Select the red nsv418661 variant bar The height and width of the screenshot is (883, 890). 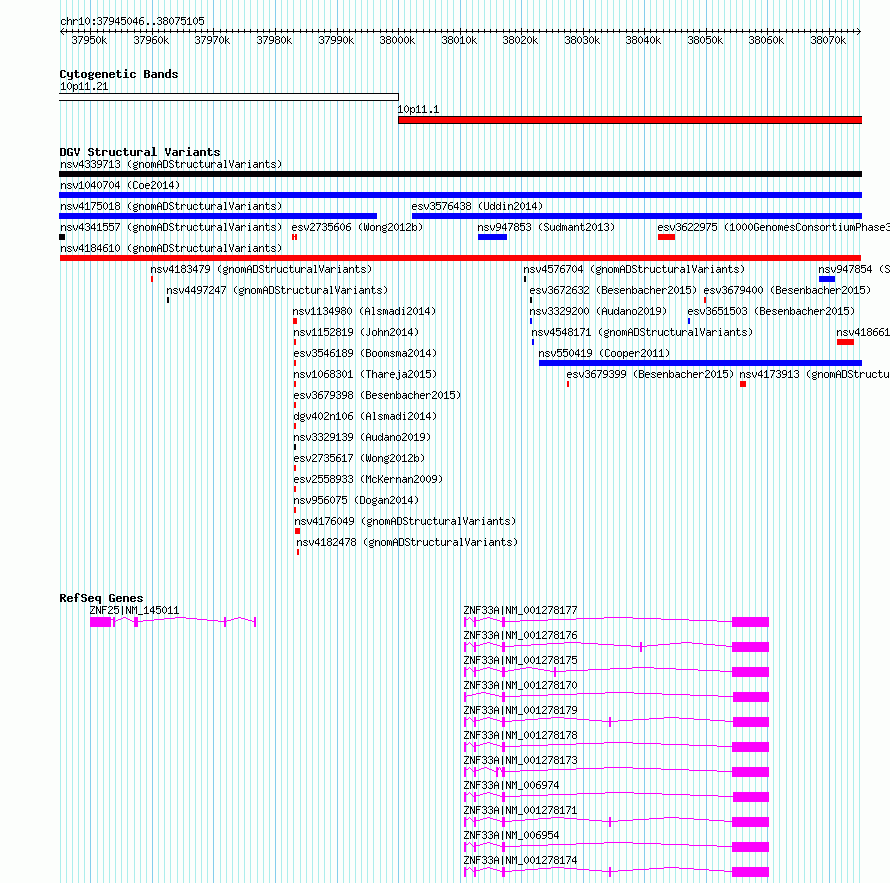point(845,342)
